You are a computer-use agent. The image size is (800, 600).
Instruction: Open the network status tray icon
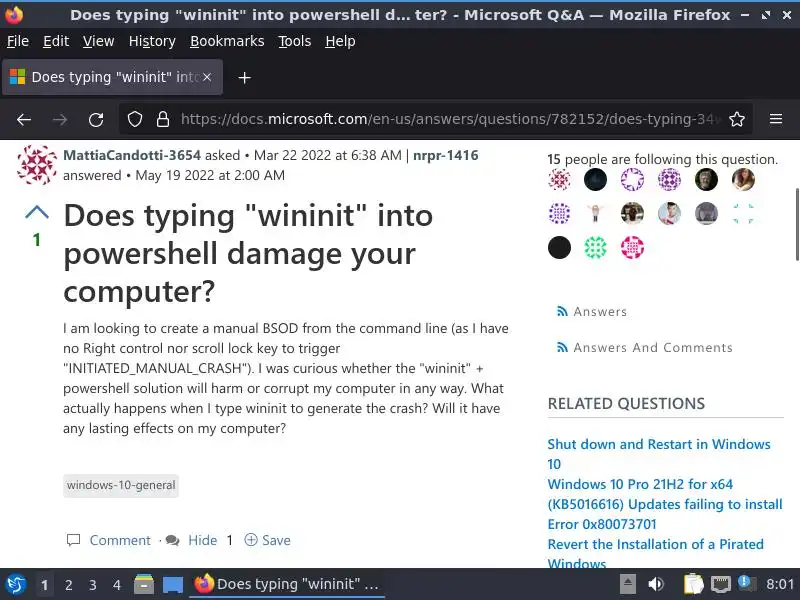point(721,584)
